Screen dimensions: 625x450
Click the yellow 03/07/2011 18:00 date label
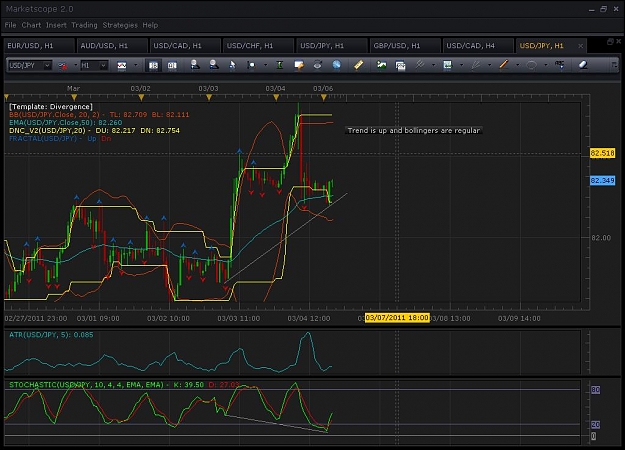click(397, 318)
